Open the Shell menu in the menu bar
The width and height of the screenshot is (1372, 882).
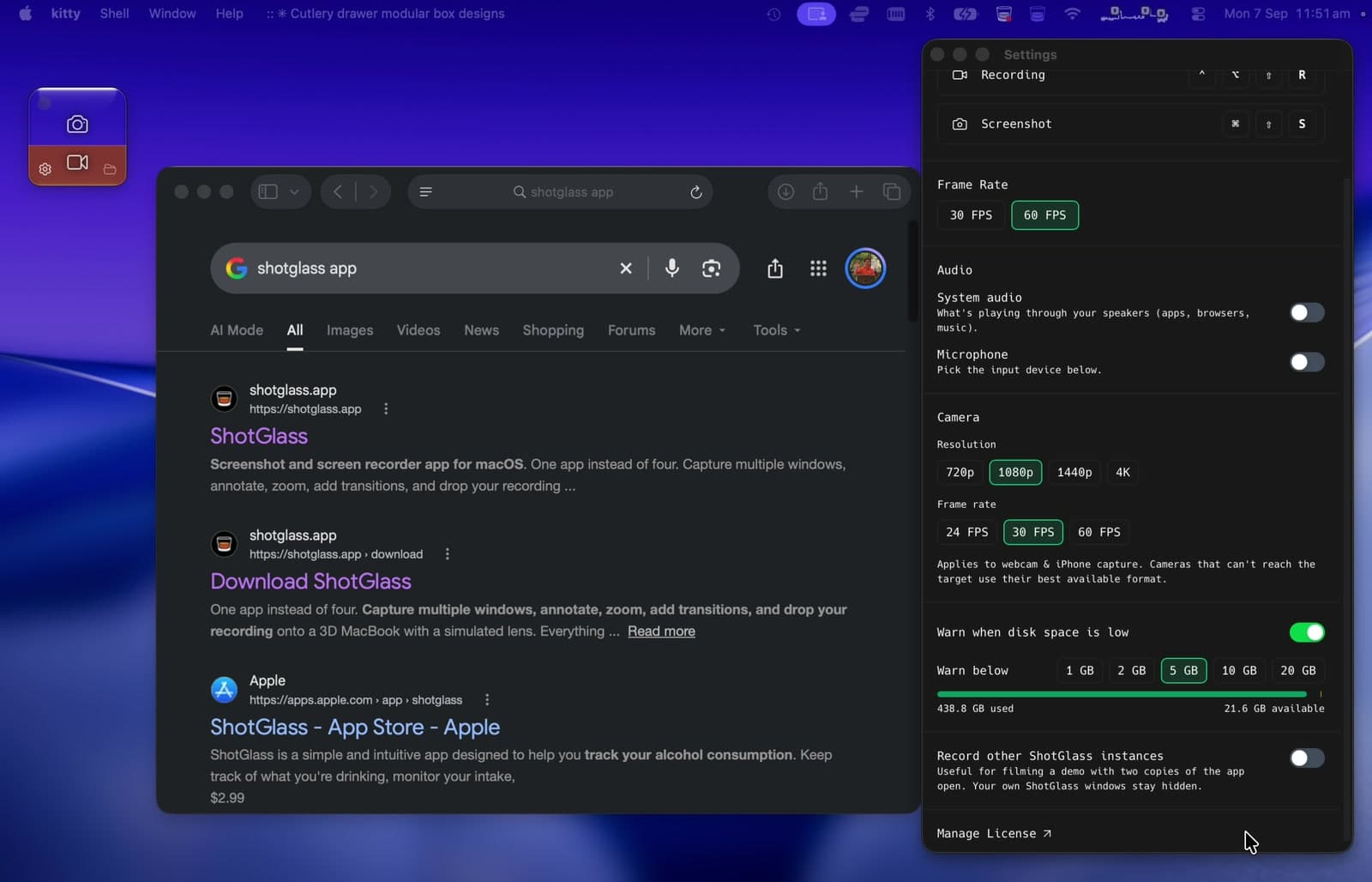click(x=114, y=14)
